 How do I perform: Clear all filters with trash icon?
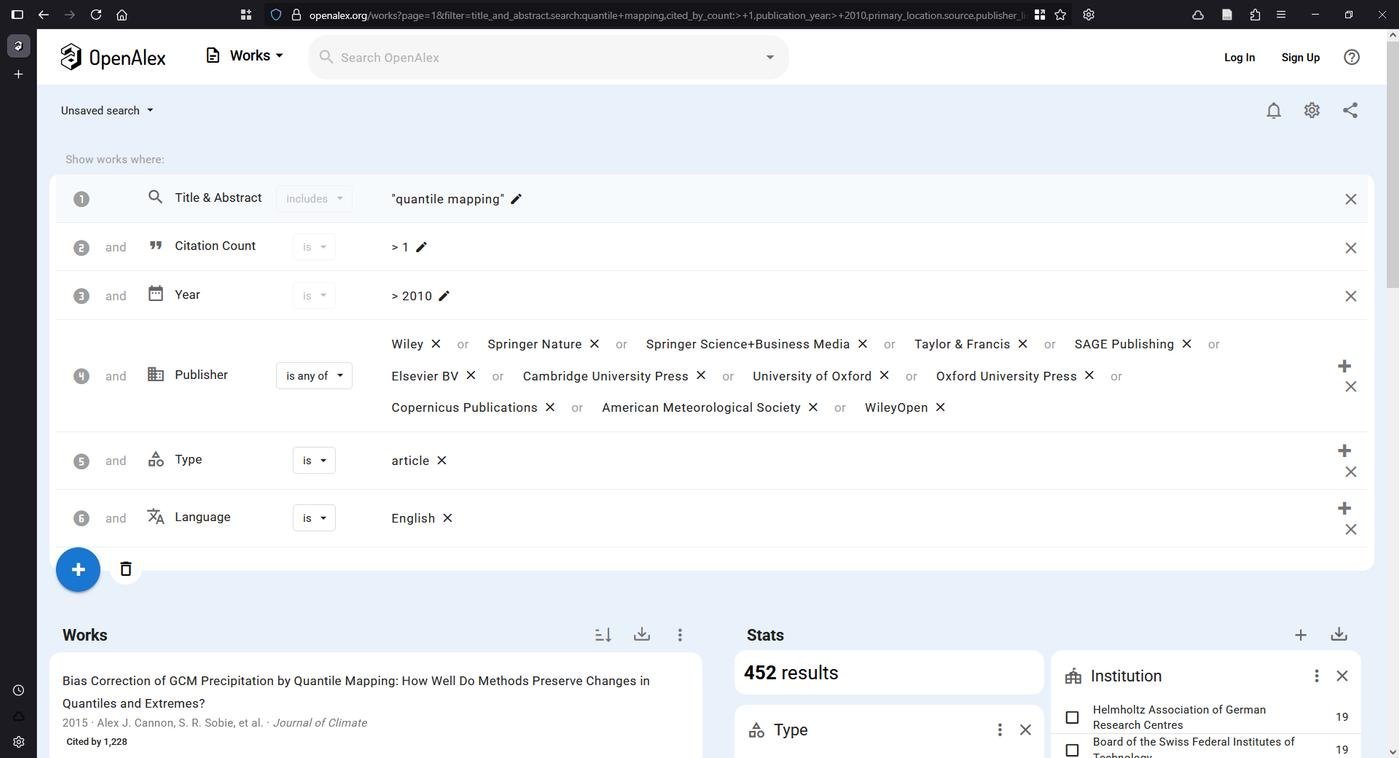(126, 569)
